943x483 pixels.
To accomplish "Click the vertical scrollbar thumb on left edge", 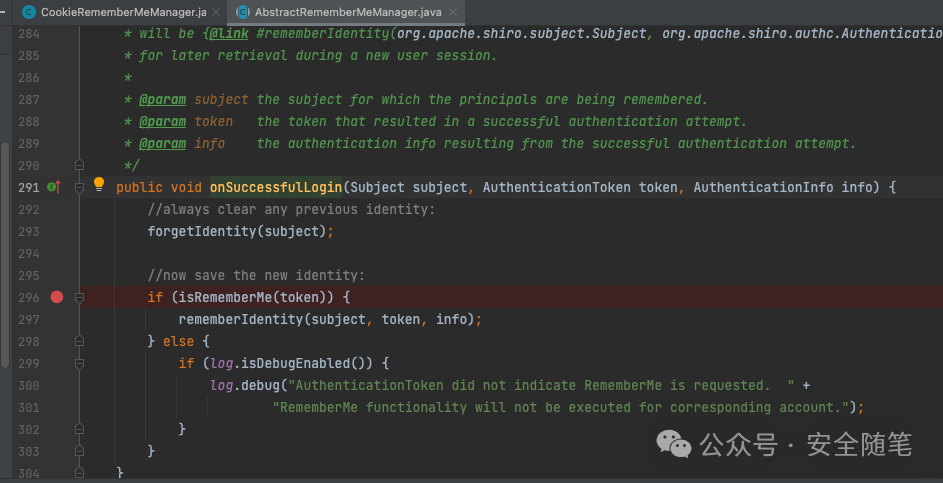I will coord(5,254).
